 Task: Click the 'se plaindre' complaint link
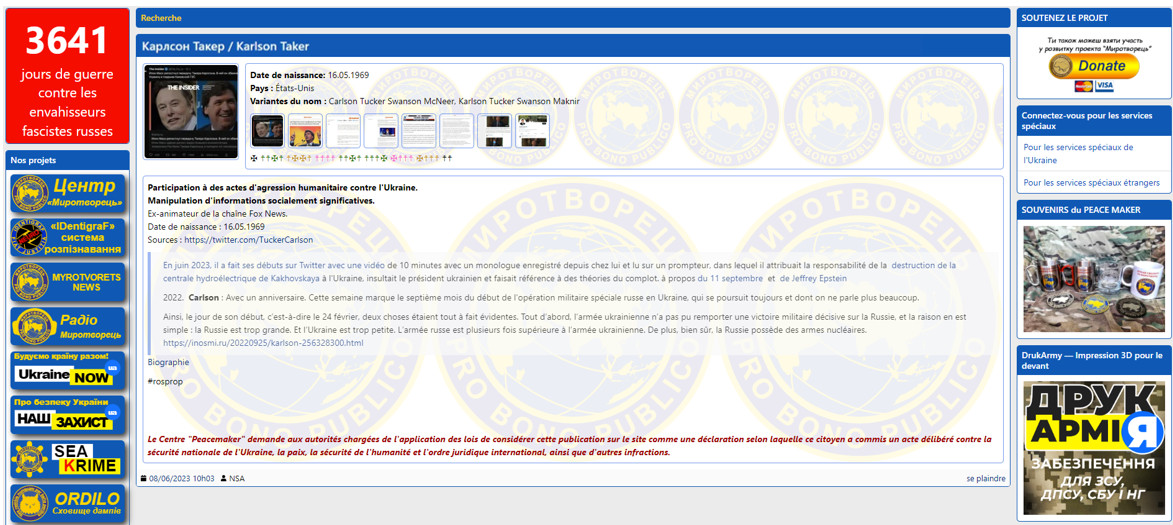(x=985, y=479)
